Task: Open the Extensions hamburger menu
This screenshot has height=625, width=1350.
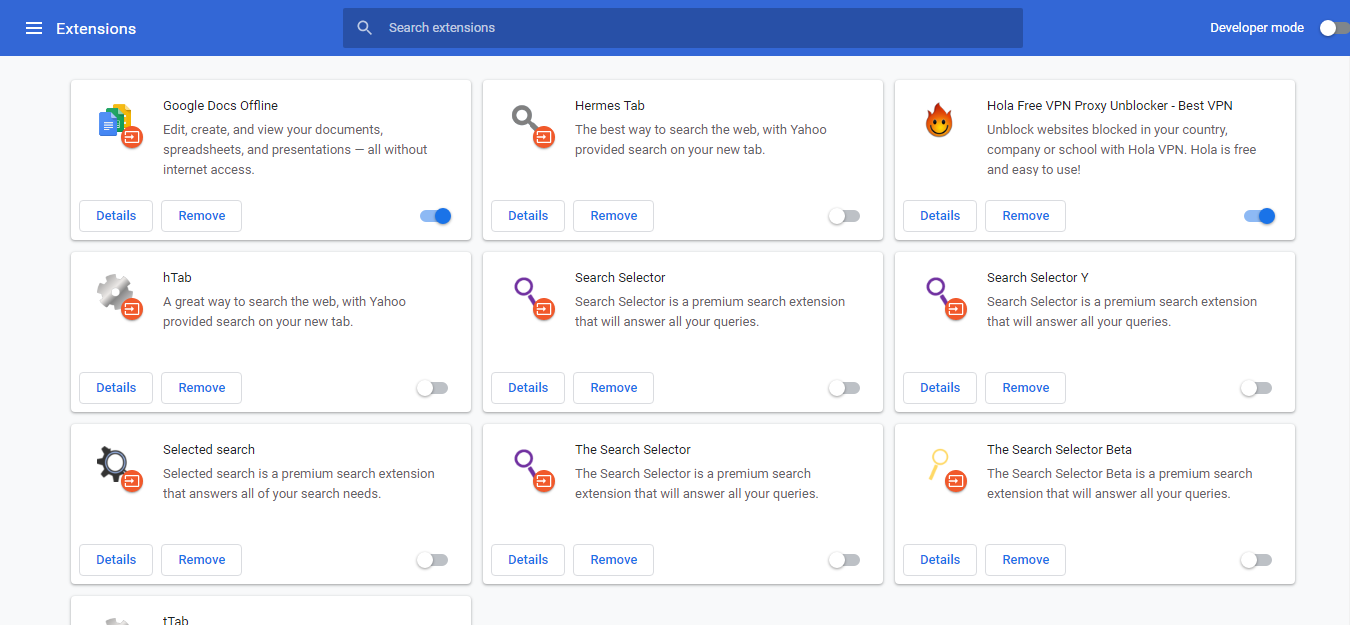Action: [33, 27]
